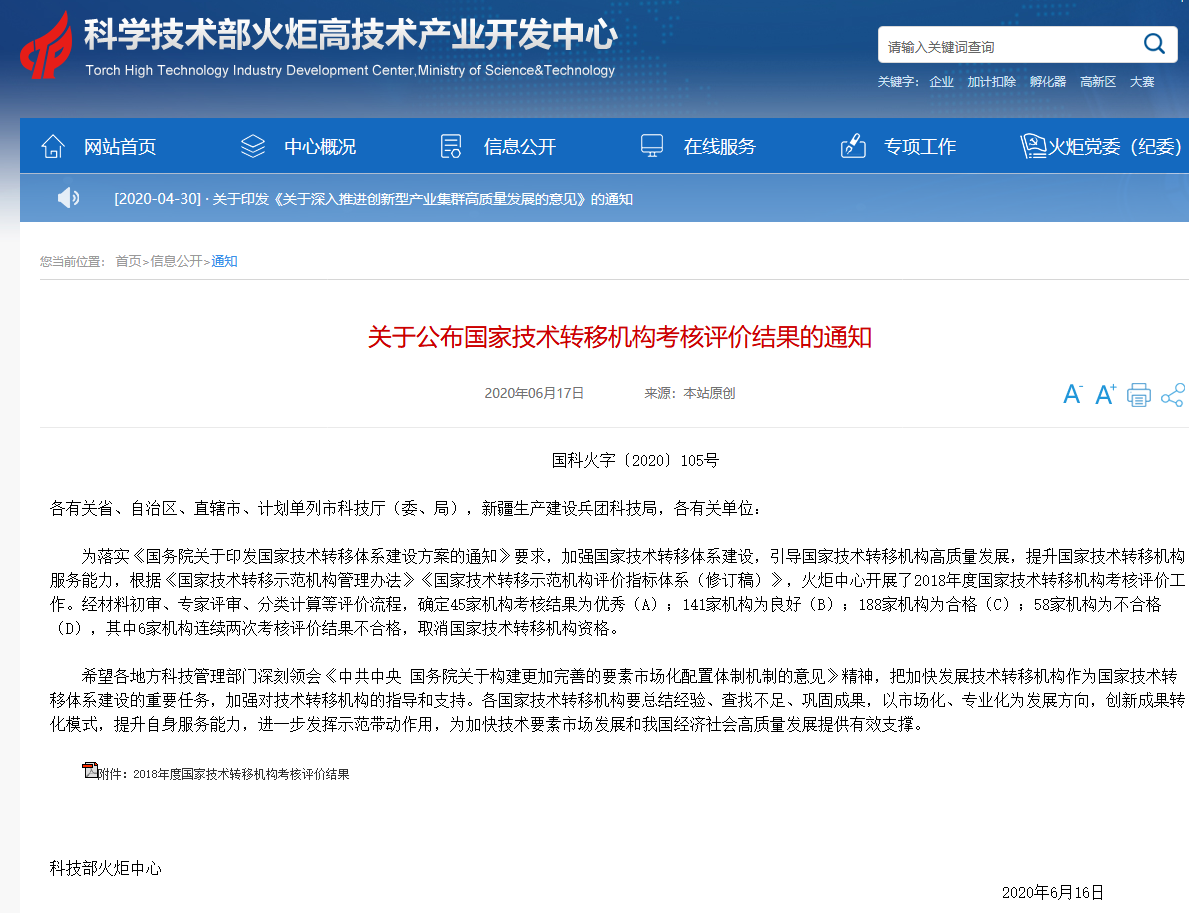Click the 企业 keyword link
Image resolution: width=1189 pixels, height=913 pixels.
click(x=941, y=81)
